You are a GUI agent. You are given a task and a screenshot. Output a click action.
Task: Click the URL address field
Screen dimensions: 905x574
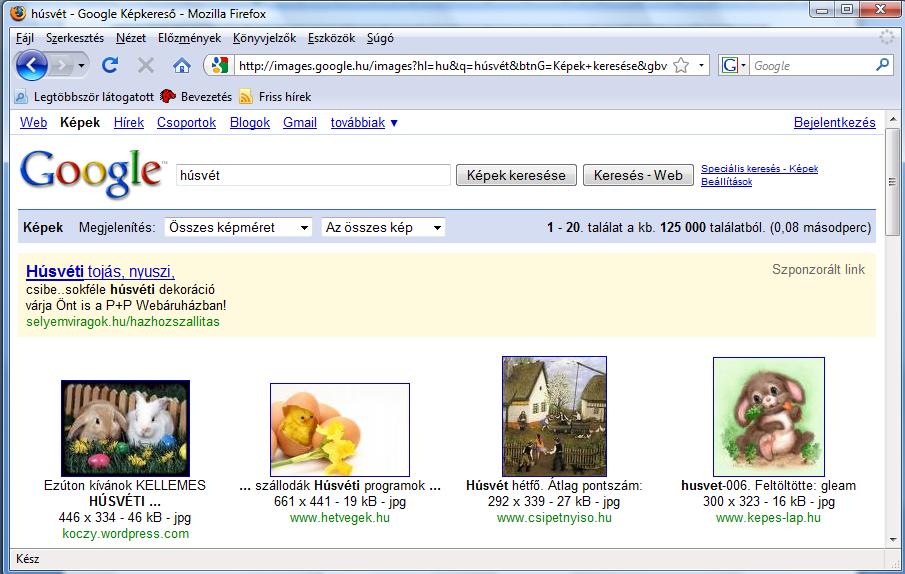(x=452, y=66)
